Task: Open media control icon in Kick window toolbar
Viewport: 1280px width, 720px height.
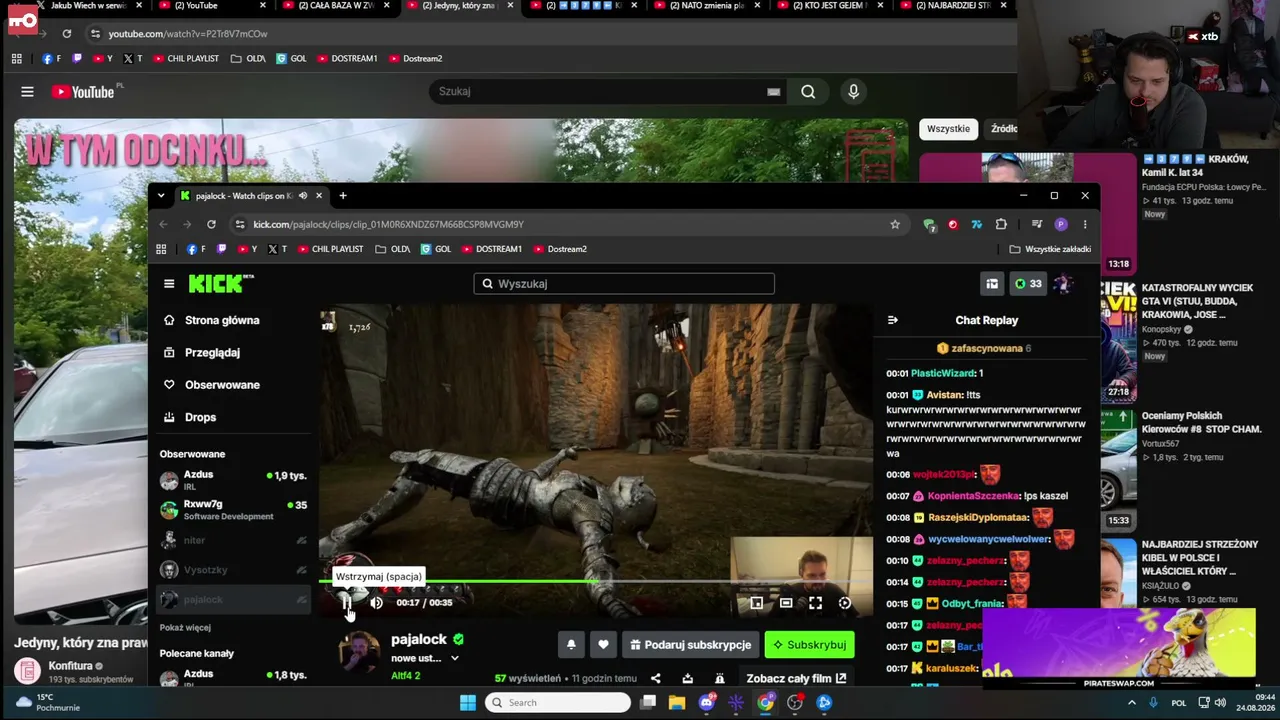Action: [x=1037, y=225]
